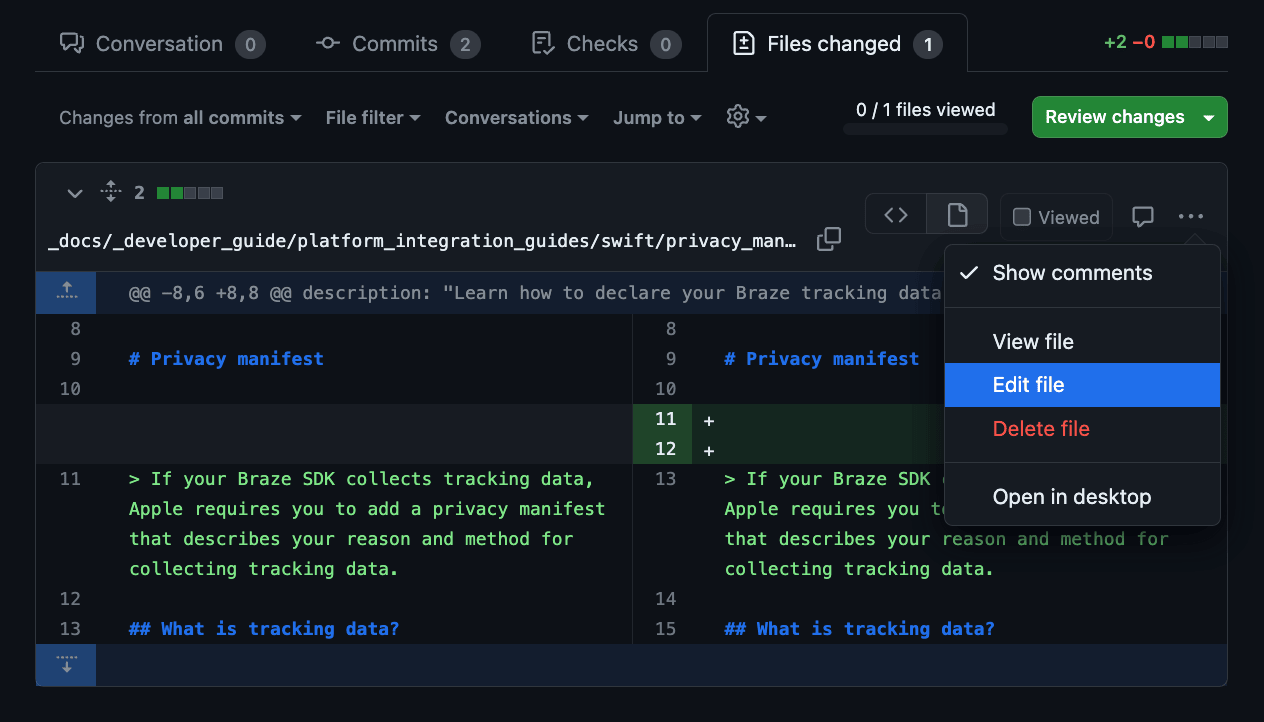The height and width of the screenshot is (722, 1264).
Task: Switch to rich diff document icon
Action: [957, 215]
